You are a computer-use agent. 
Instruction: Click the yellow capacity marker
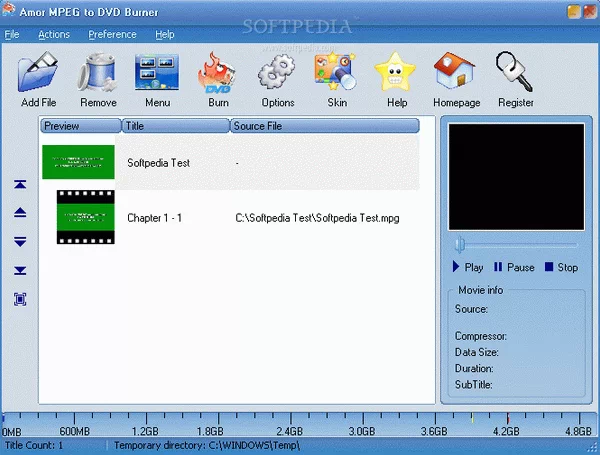pyautogui.click(x=472, y=418)
